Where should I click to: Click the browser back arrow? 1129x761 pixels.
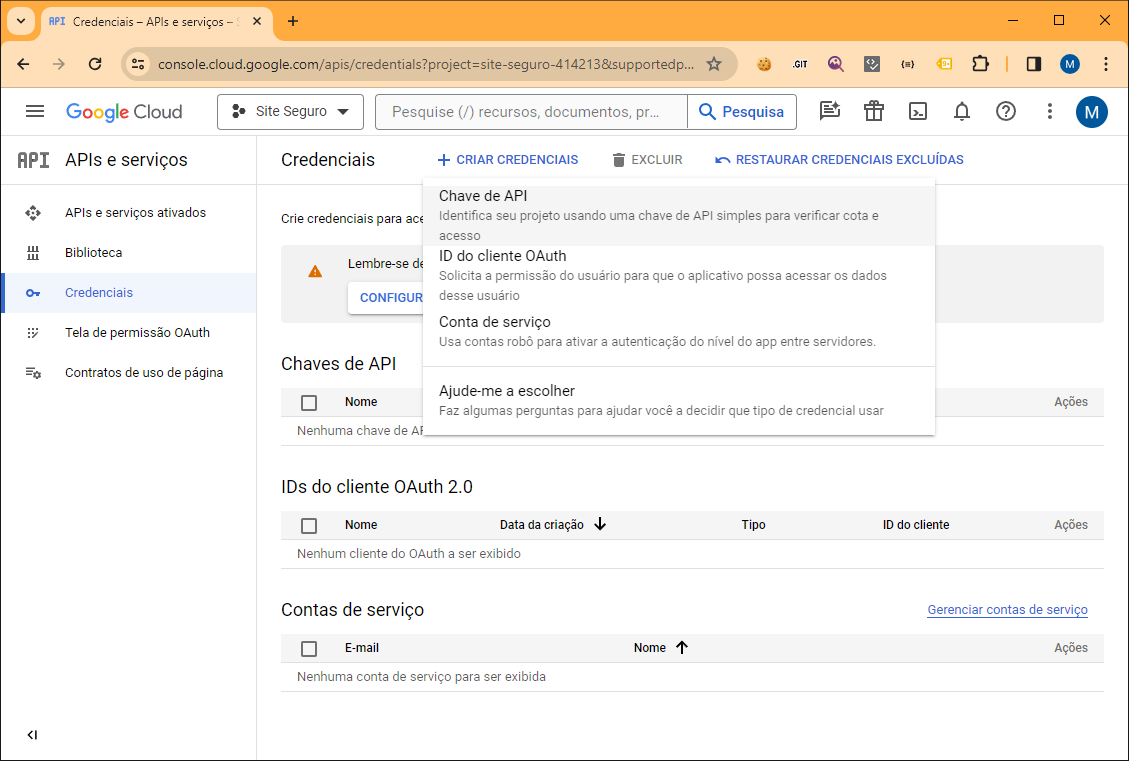point(24,64)
